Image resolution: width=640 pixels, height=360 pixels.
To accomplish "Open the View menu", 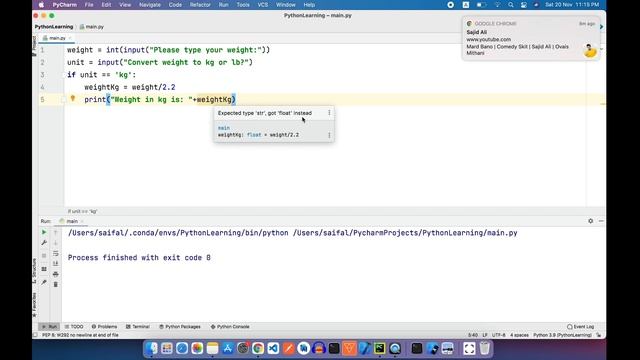I will coord(125,5).
